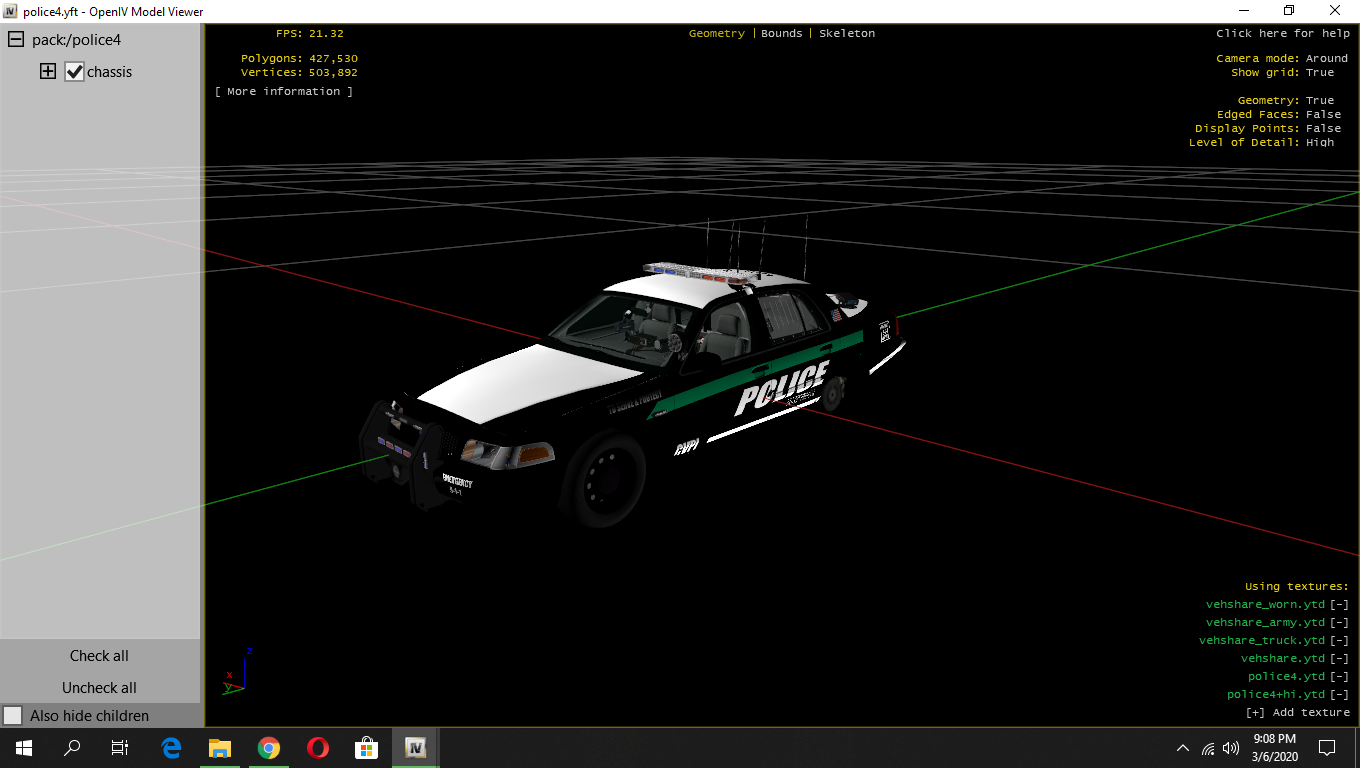Open Opera browser in the taskbar
This screenshot has width=1360, height=768.
[318, 748]
